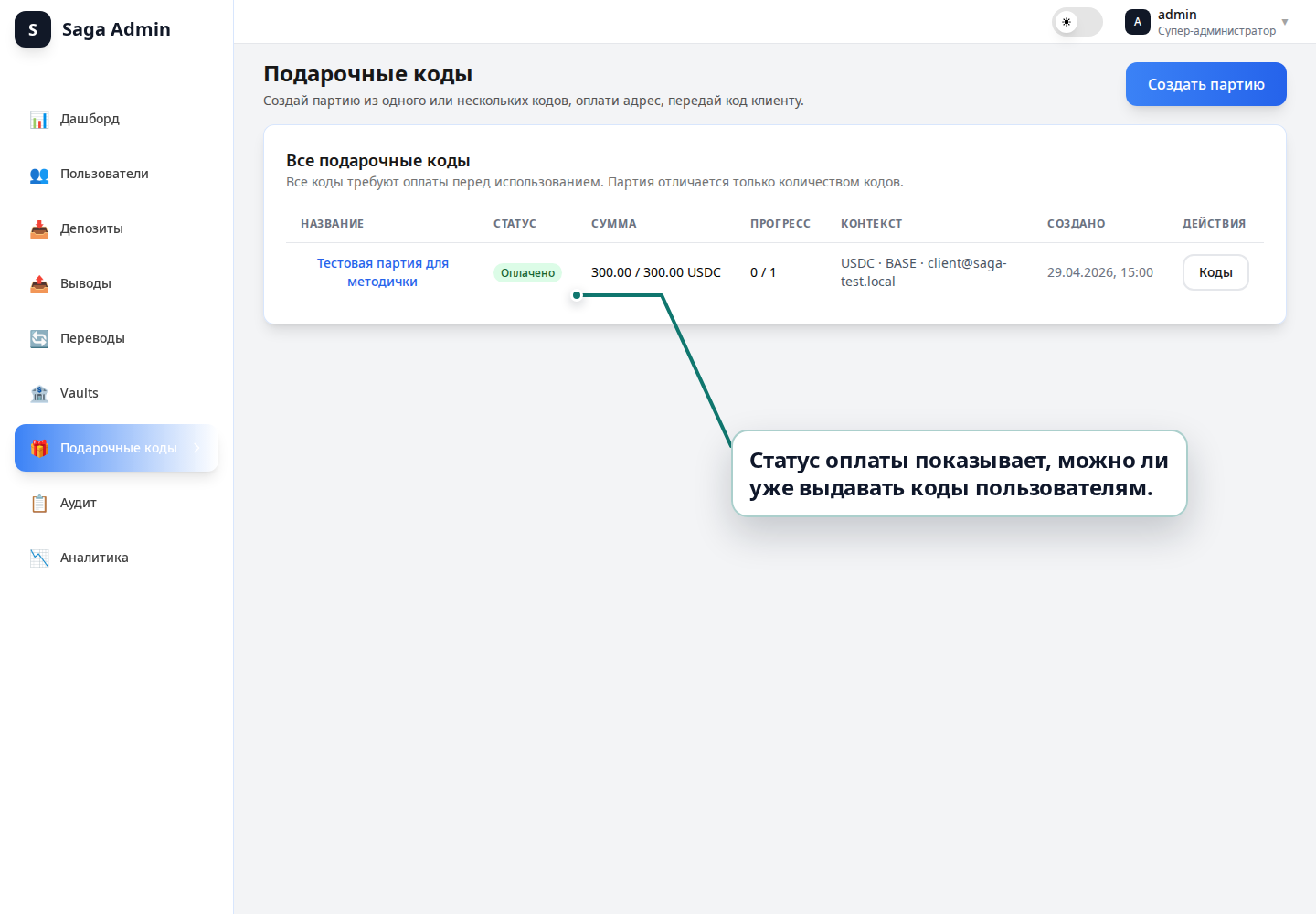The image size is (1316, 914).
Task: Open the Пользователи menu section
Action: 104,174
